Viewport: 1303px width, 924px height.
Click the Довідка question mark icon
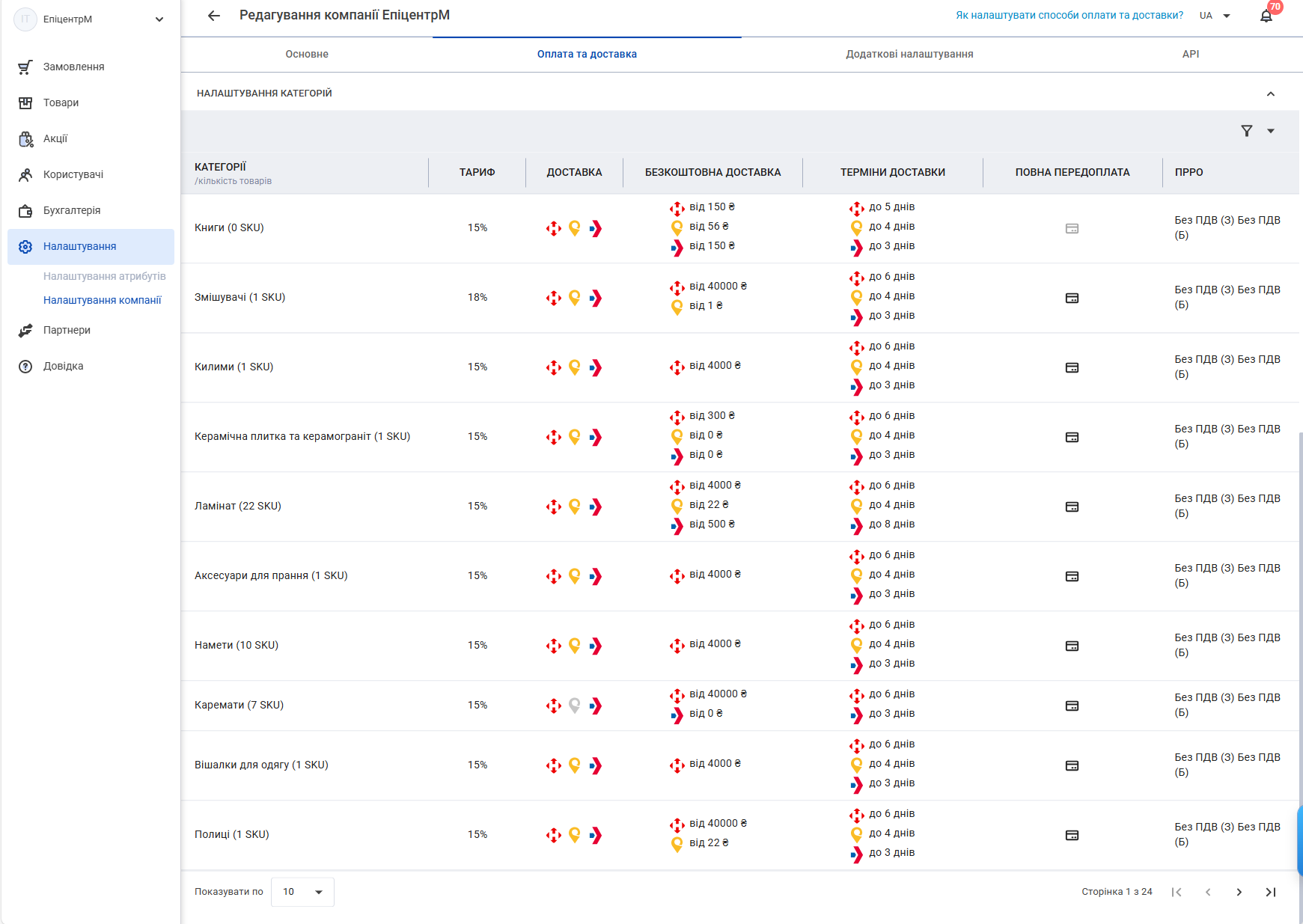click(x=25, y=366)
